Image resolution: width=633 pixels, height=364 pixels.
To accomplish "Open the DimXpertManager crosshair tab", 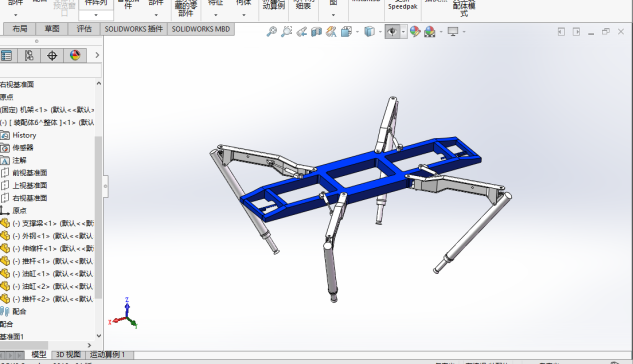I will point(52,55).
